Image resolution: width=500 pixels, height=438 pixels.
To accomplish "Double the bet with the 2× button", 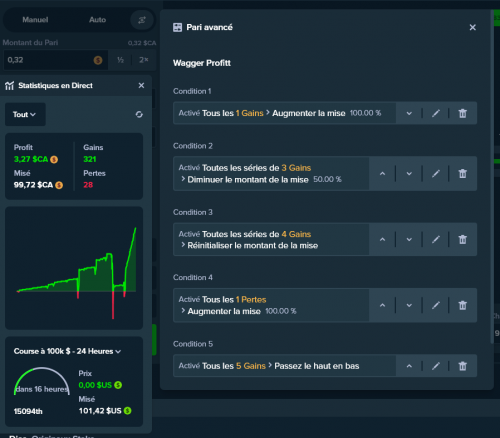I will coord(144,60).
